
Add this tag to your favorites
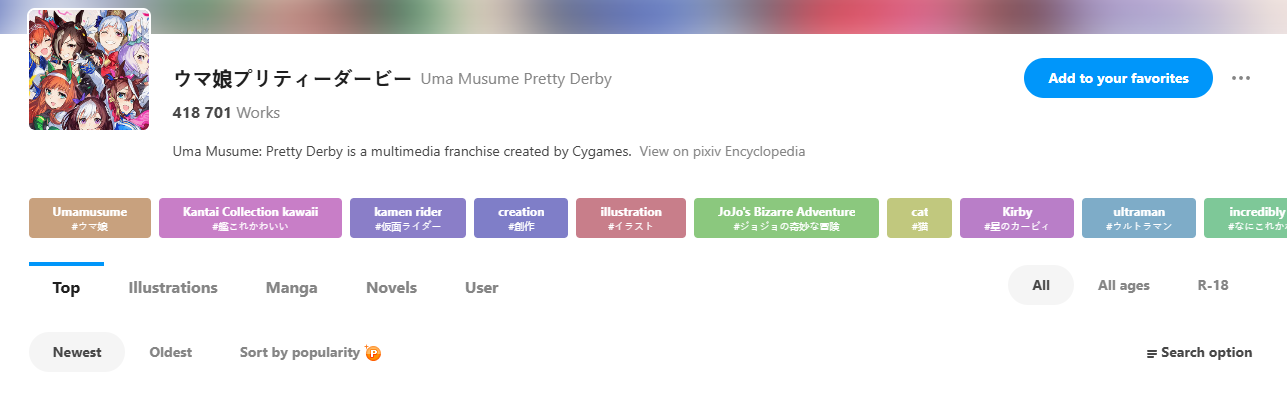[1117, 78]
